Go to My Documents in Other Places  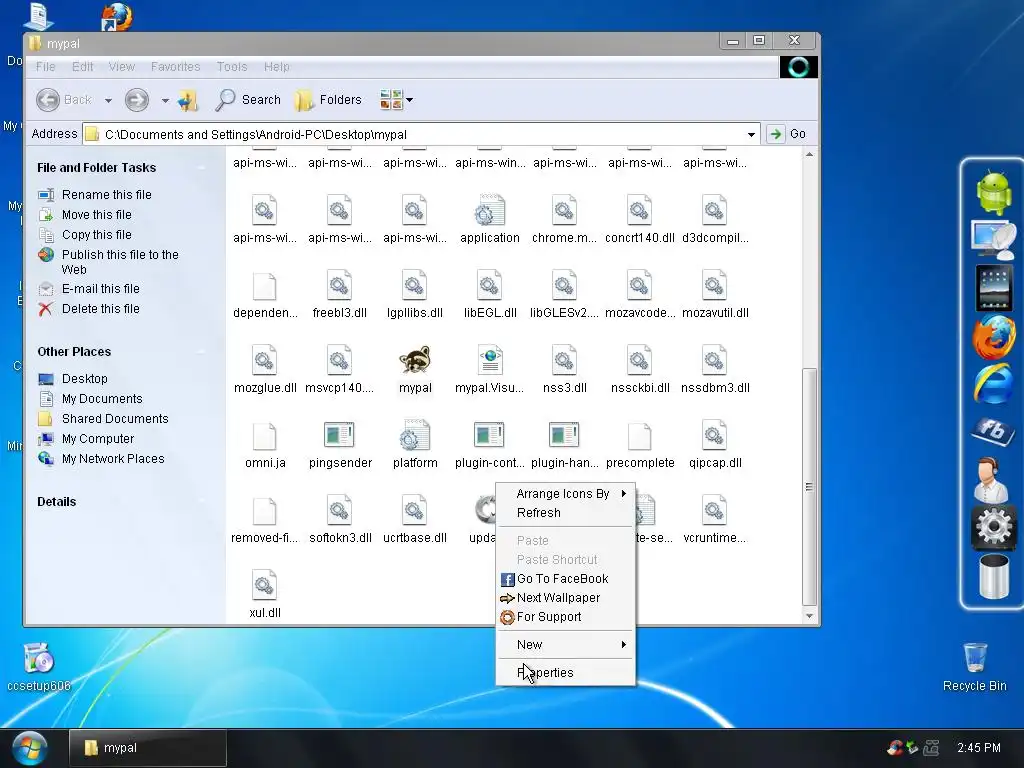click(102, 399)
